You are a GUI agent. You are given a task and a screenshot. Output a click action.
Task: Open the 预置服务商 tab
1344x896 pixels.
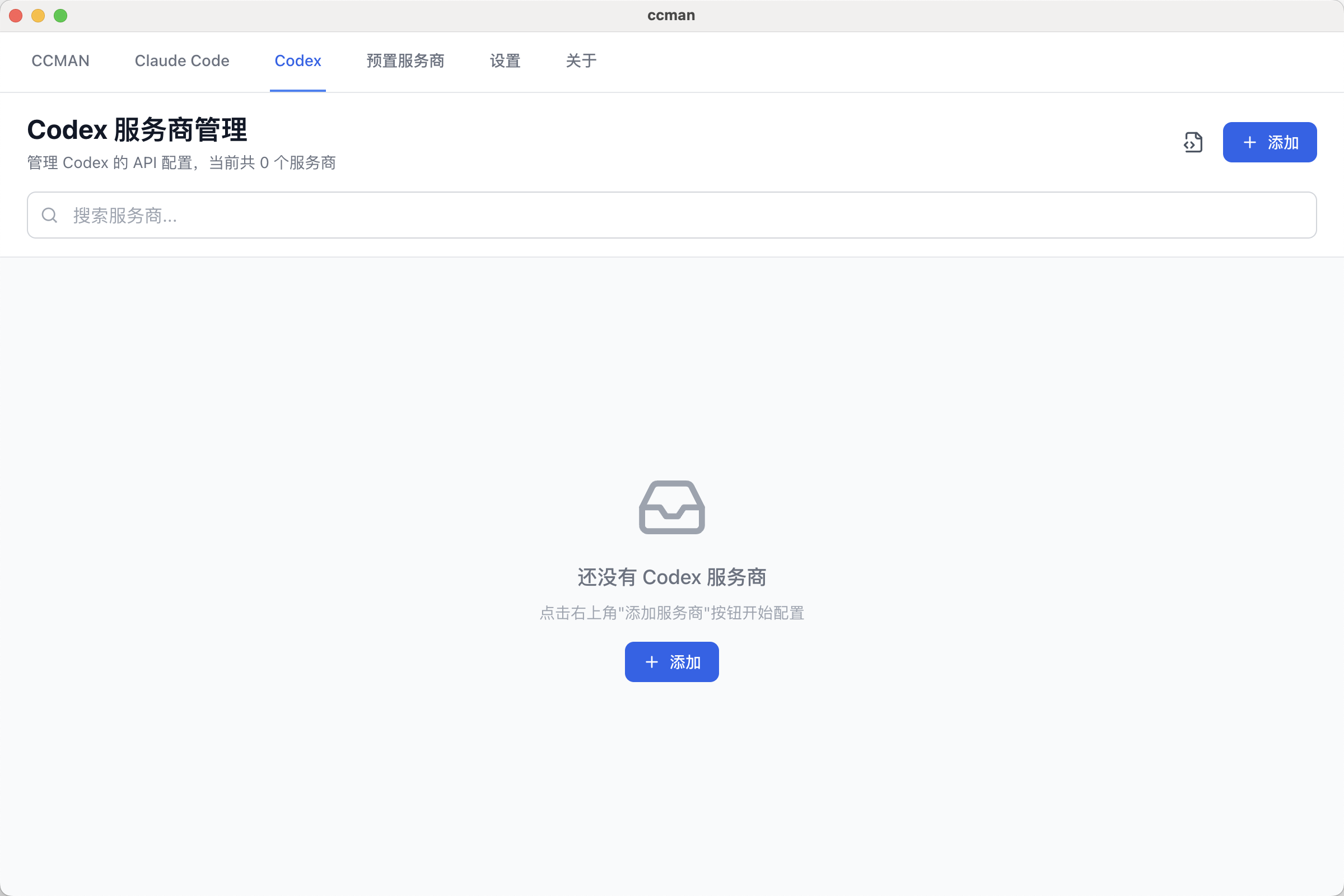(405, 60)
